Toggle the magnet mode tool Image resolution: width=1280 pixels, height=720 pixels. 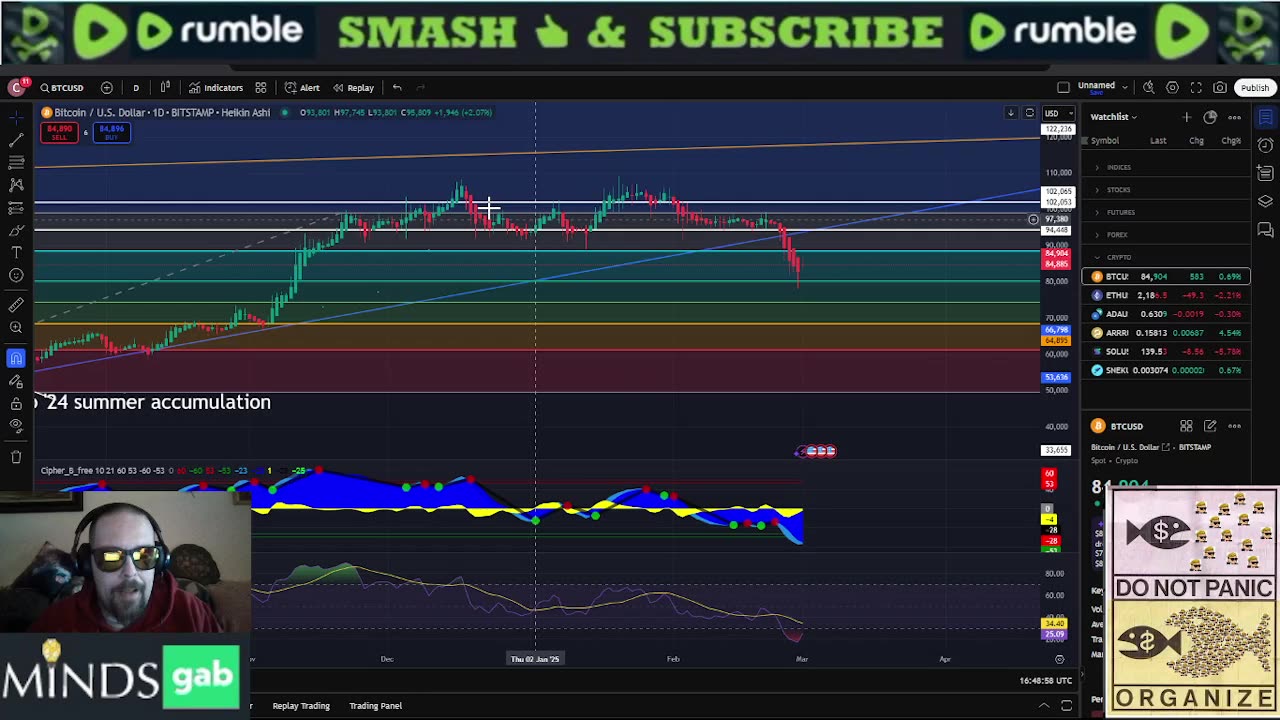16,357
